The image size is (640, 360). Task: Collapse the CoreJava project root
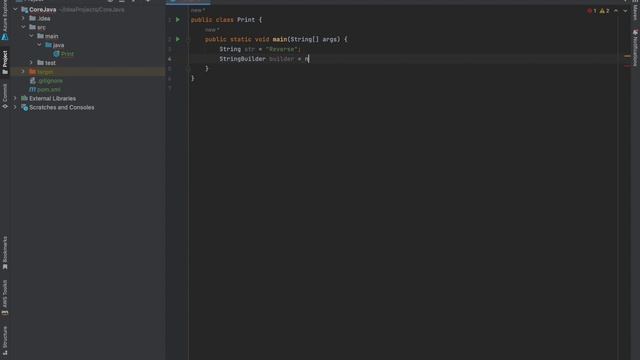click(16, 9)
